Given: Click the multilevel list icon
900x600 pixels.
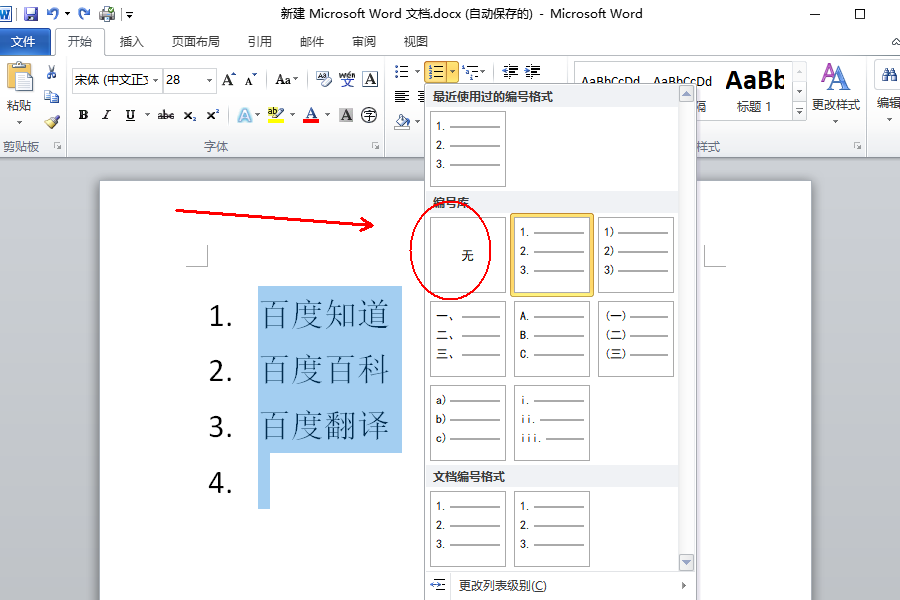Looking at the screenshot, I should 470,72.
